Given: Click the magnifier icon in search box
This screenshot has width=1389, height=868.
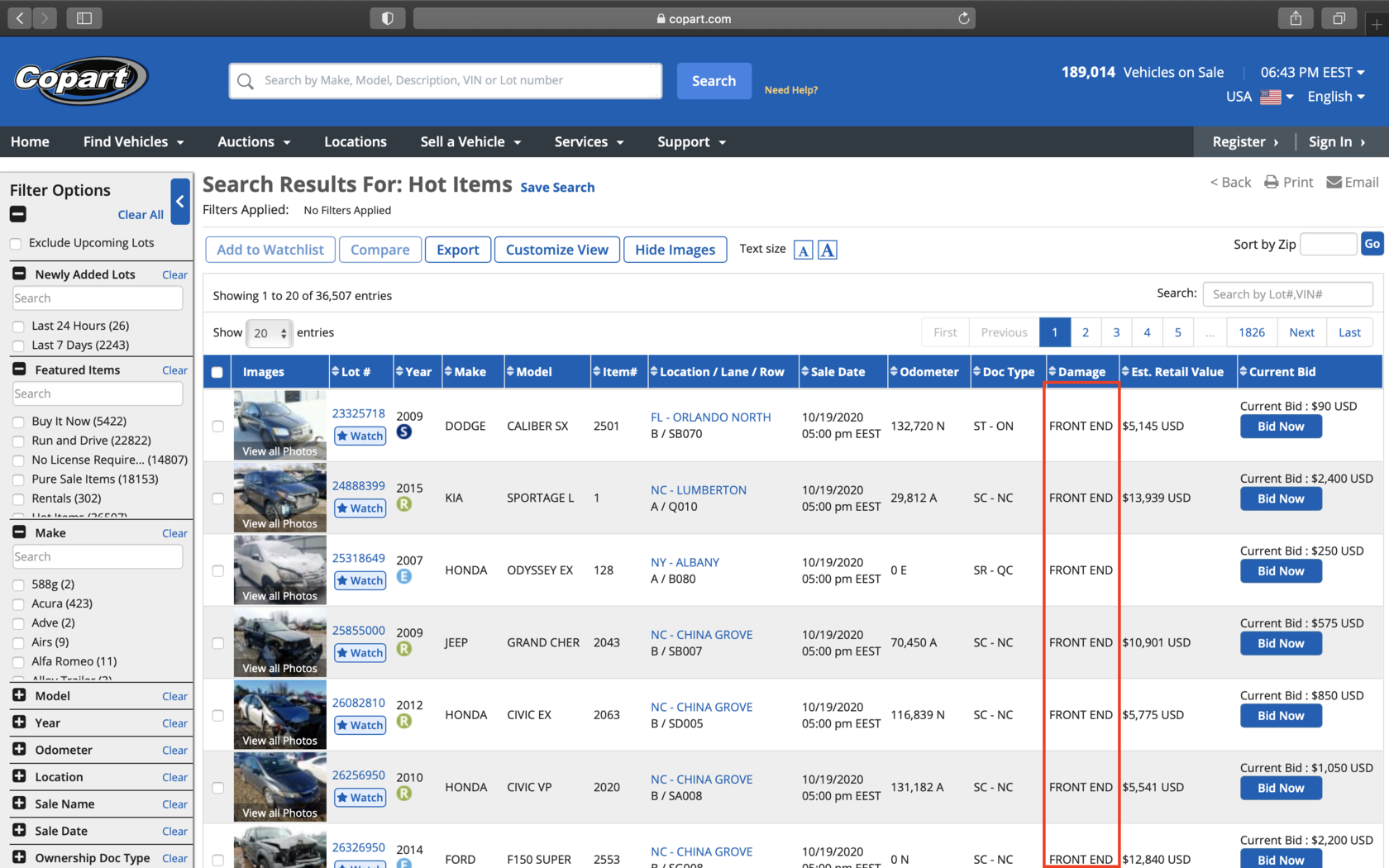Looking at the screenshot, I should 245,81.
